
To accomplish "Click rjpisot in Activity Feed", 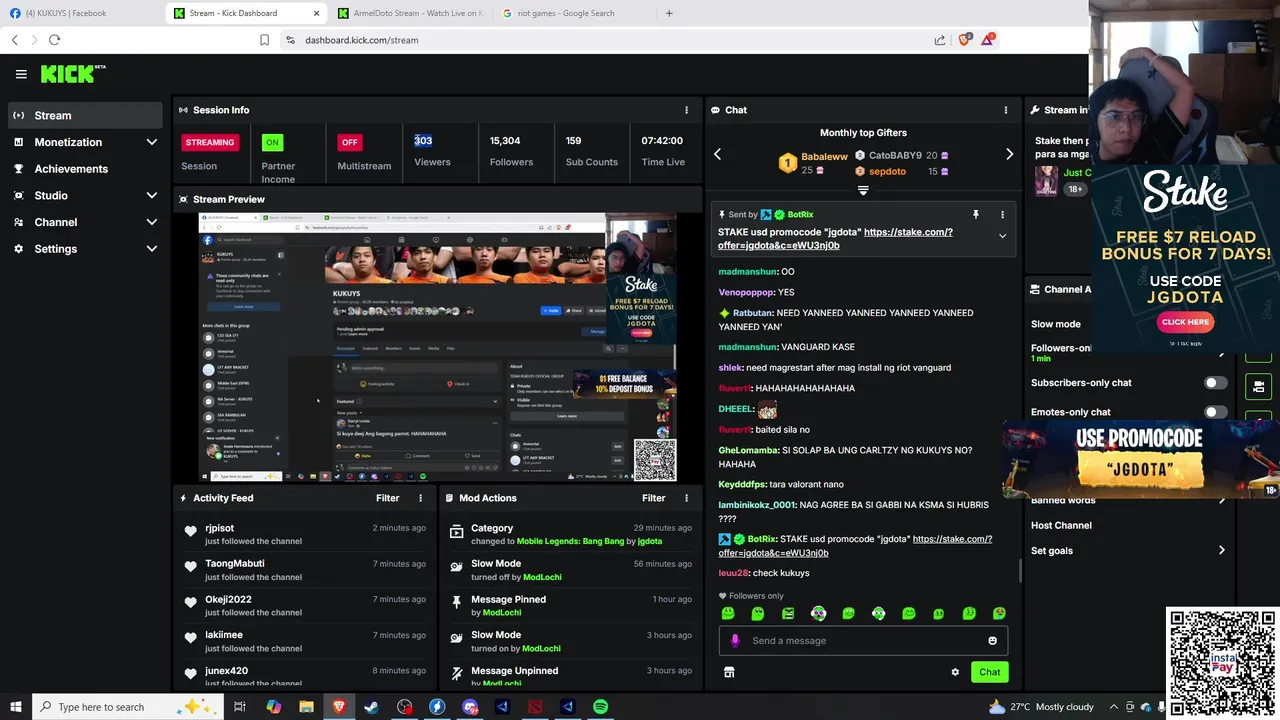I will point(220,528).
